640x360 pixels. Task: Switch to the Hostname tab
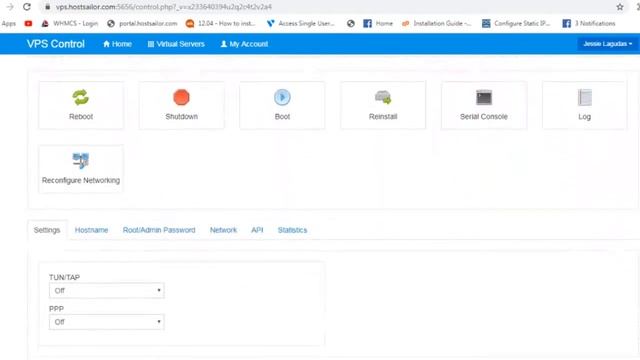[x=91, y=230]
